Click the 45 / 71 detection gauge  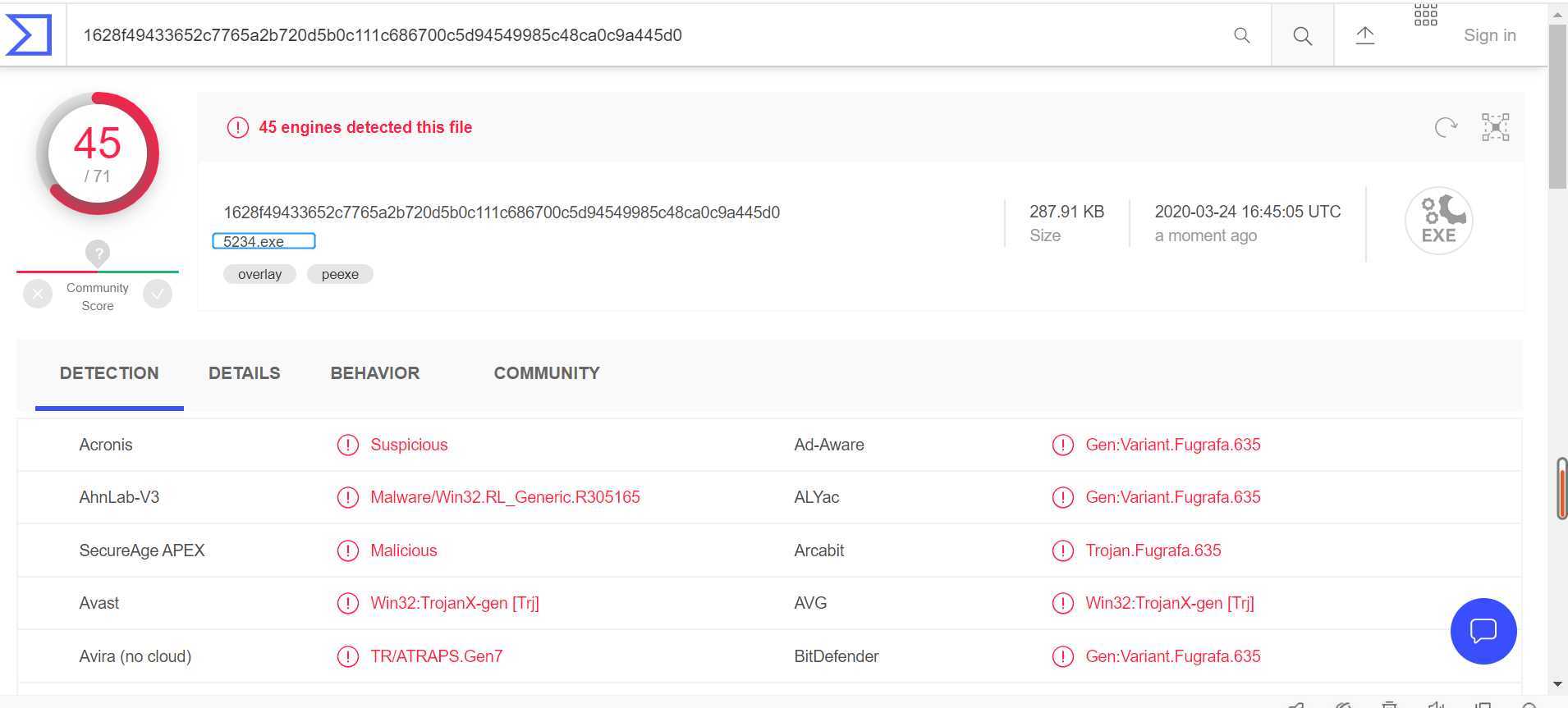(98, 153)
